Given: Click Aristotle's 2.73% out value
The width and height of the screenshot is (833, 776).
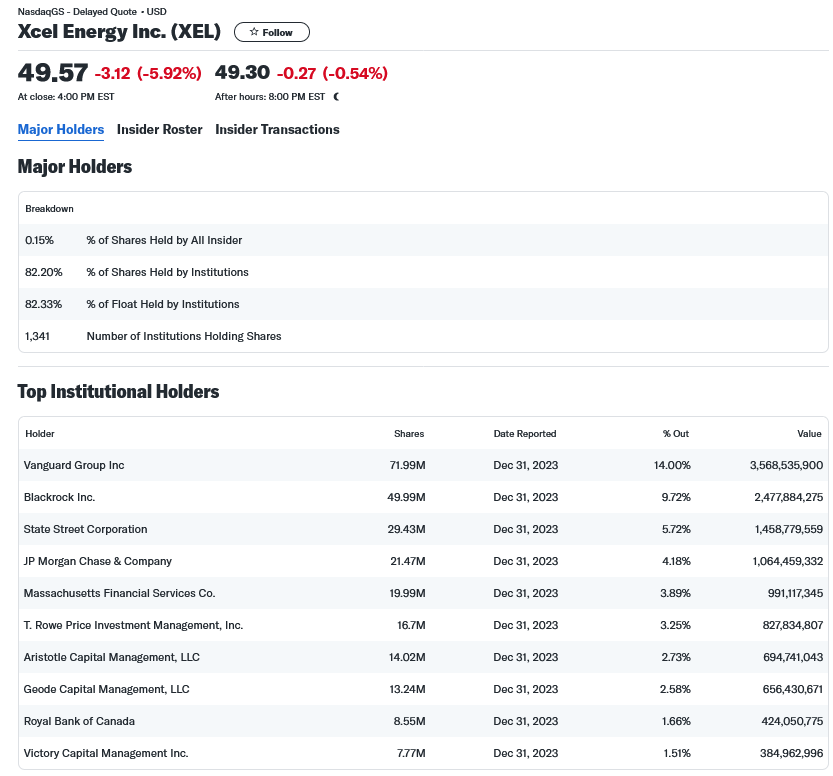Looking at the screenshot, I should (676, 657).
